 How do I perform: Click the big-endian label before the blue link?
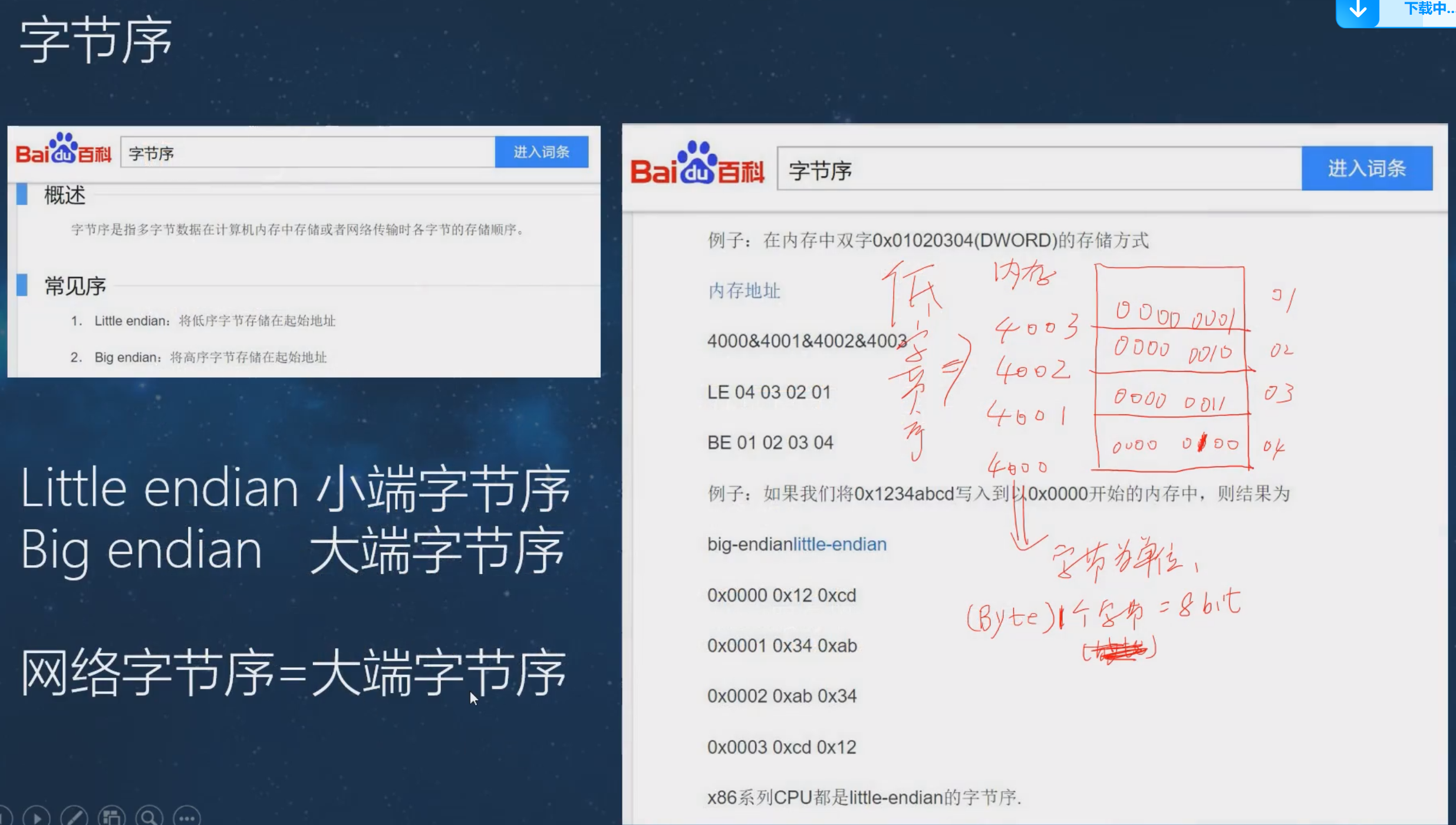click(x=750, y=544)
